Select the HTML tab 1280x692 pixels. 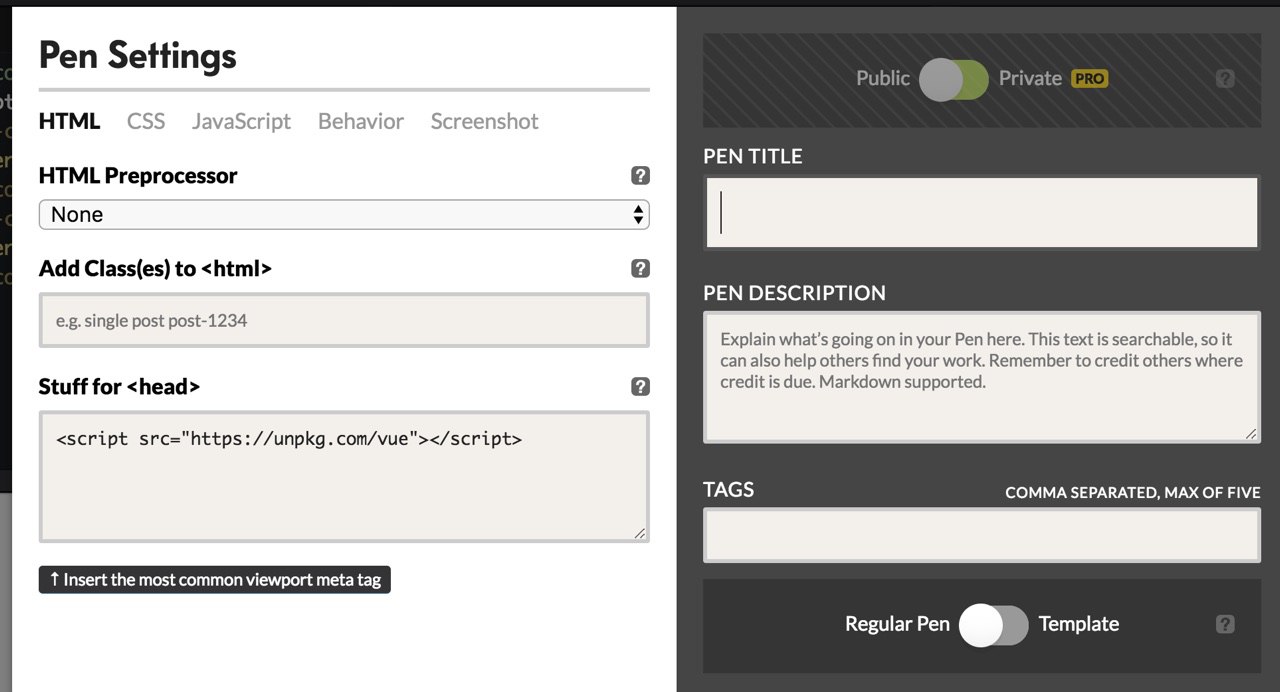point(69,122)
